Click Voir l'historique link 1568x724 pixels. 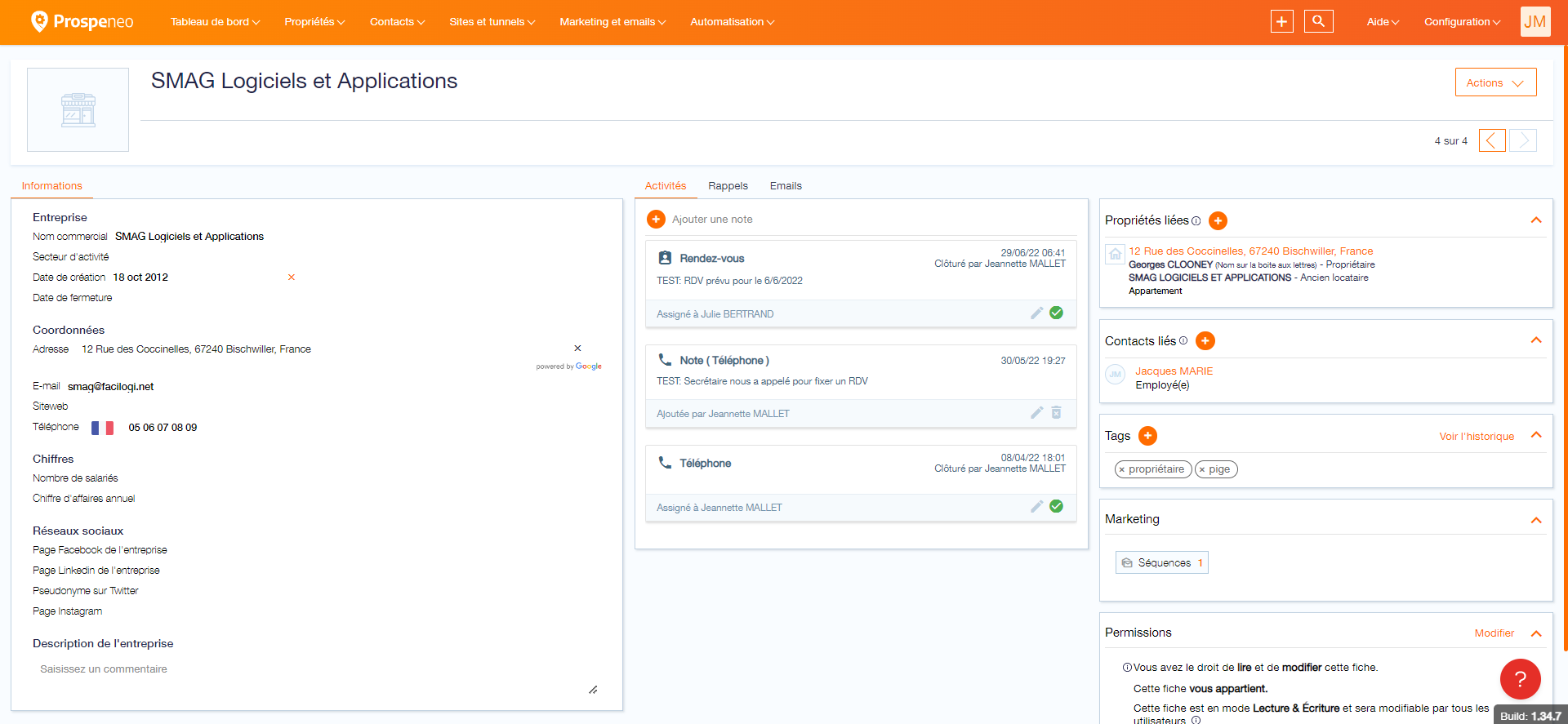pyautogui.click(x=1477, y=437)
